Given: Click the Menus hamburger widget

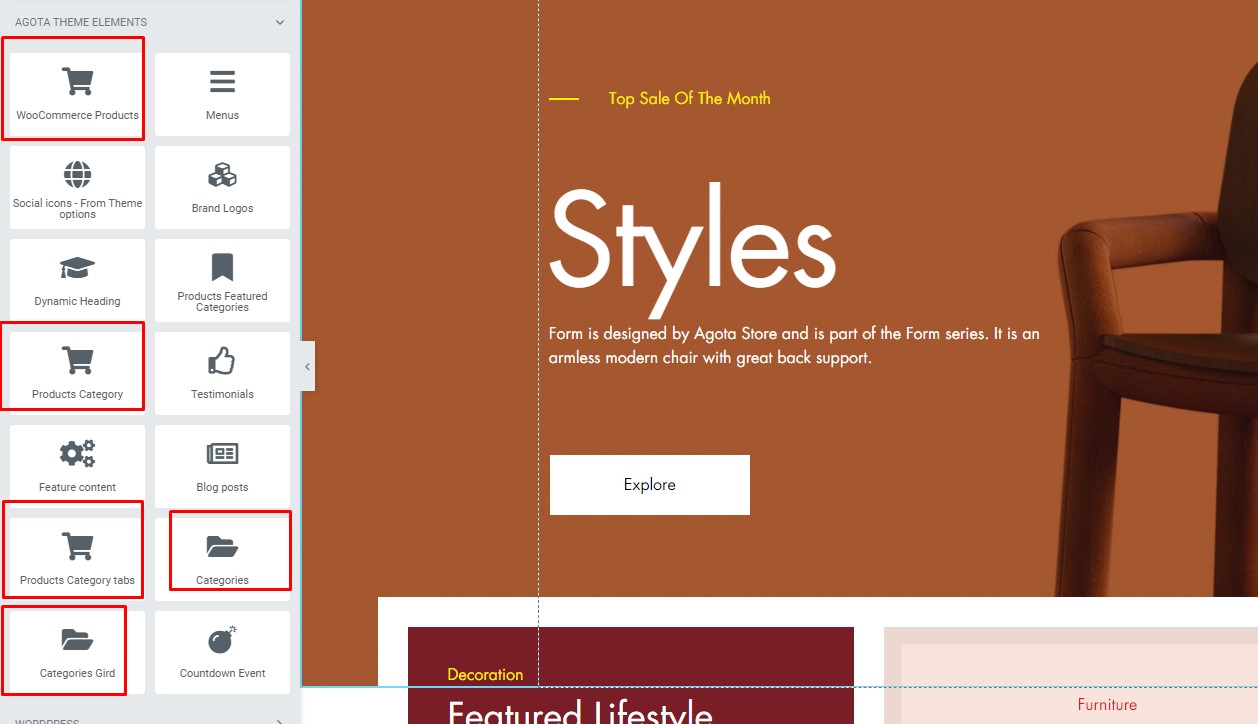Looking at the screenshot, I should (222, 94).
